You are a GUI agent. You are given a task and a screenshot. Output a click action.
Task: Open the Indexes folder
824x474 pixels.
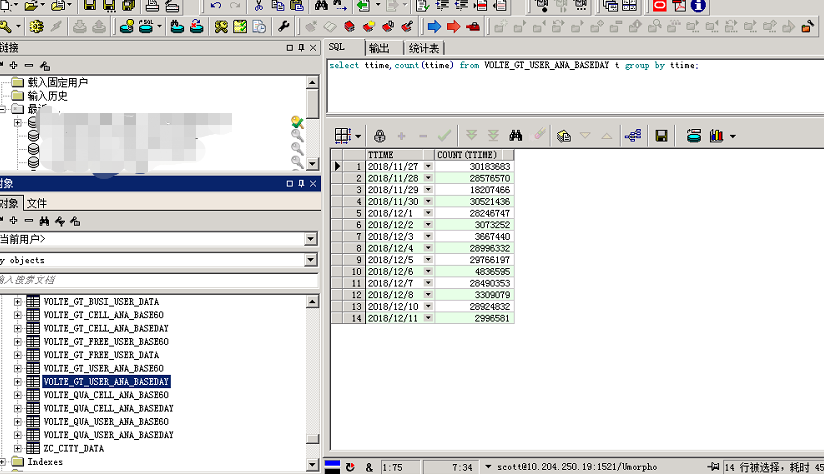point(45,462)
